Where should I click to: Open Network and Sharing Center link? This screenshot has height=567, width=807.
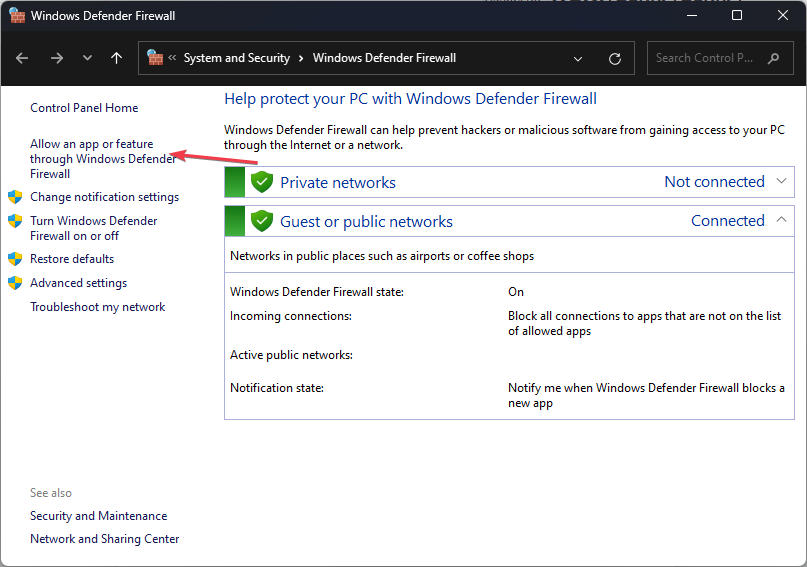coord(104,539)
